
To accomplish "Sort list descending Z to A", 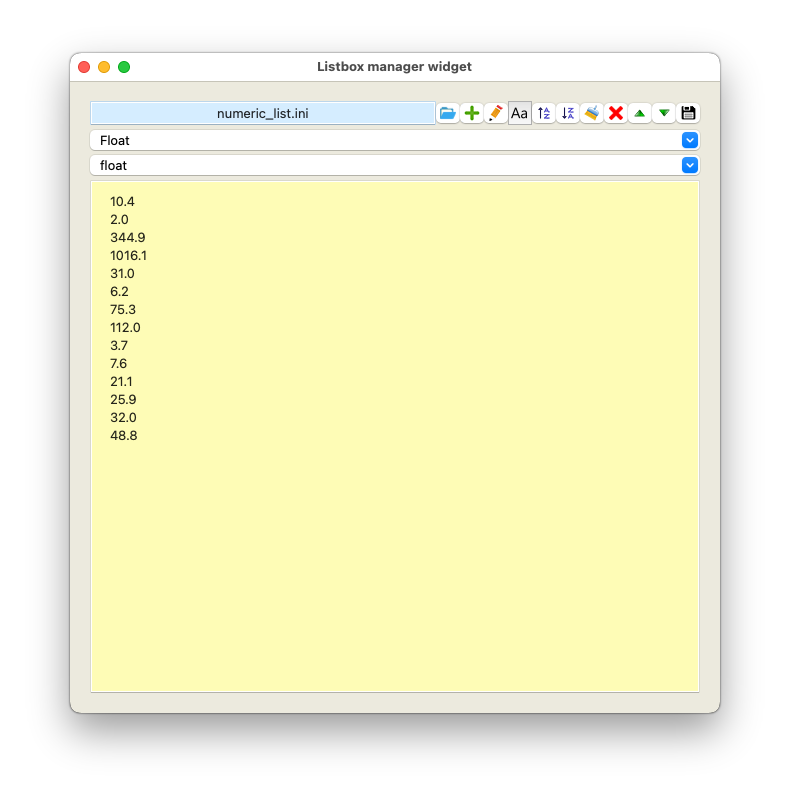I will [x=567, y=113].
